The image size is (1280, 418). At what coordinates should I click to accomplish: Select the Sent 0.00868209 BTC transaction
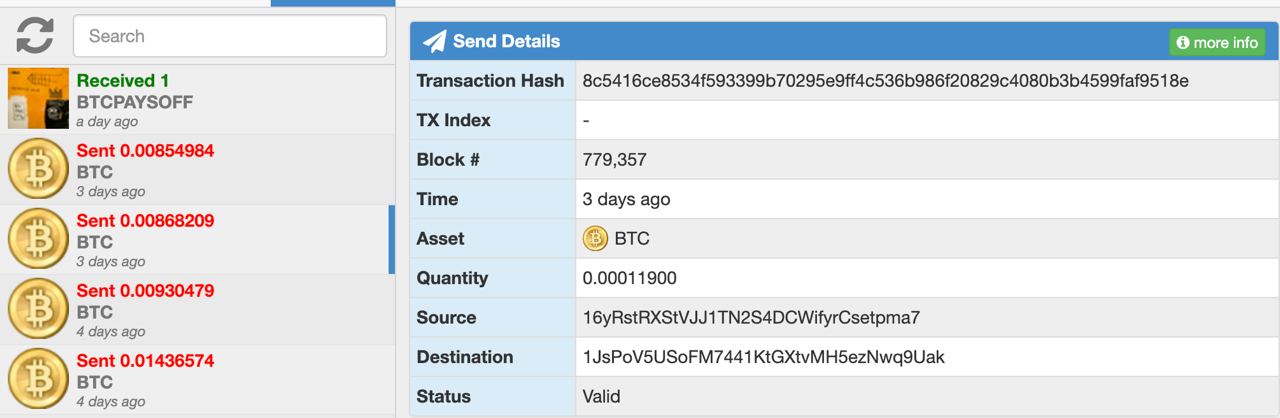[197, 240]
